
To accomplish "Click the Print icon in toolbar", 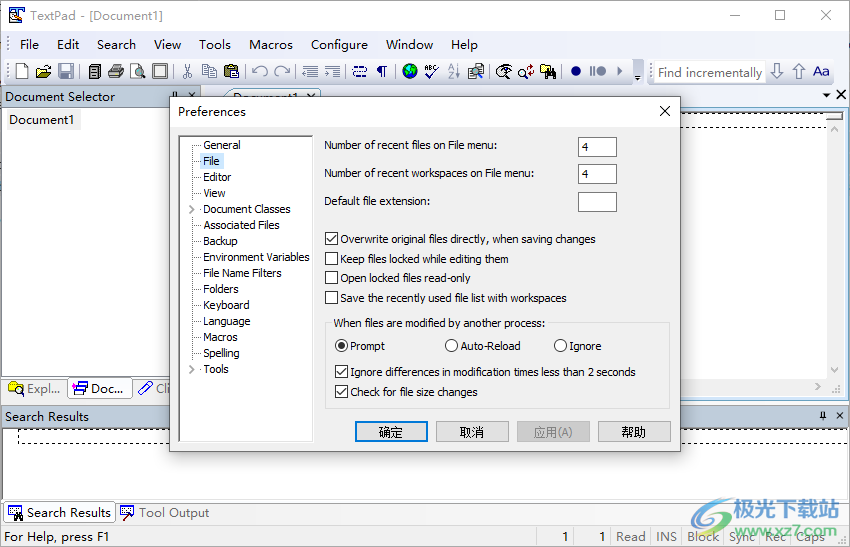I will [115, 71].
